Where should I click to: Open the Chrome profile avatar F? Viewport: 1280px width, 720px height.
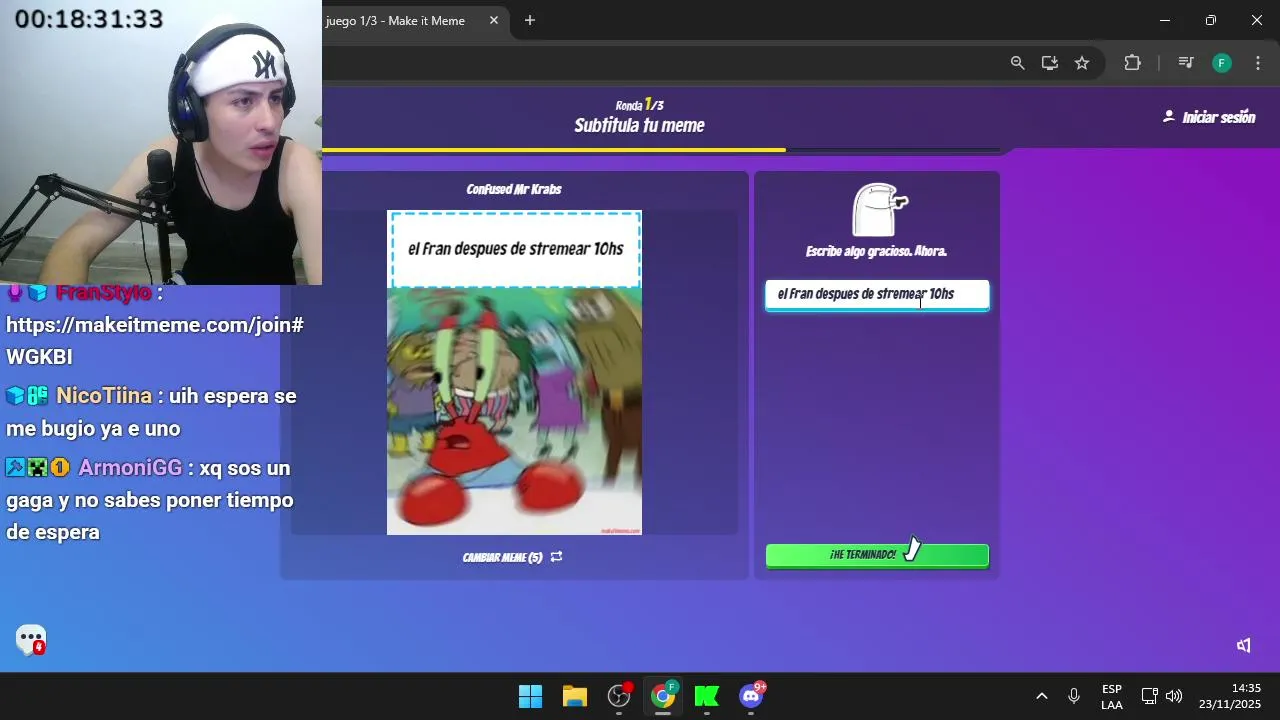click(1221, 62)
